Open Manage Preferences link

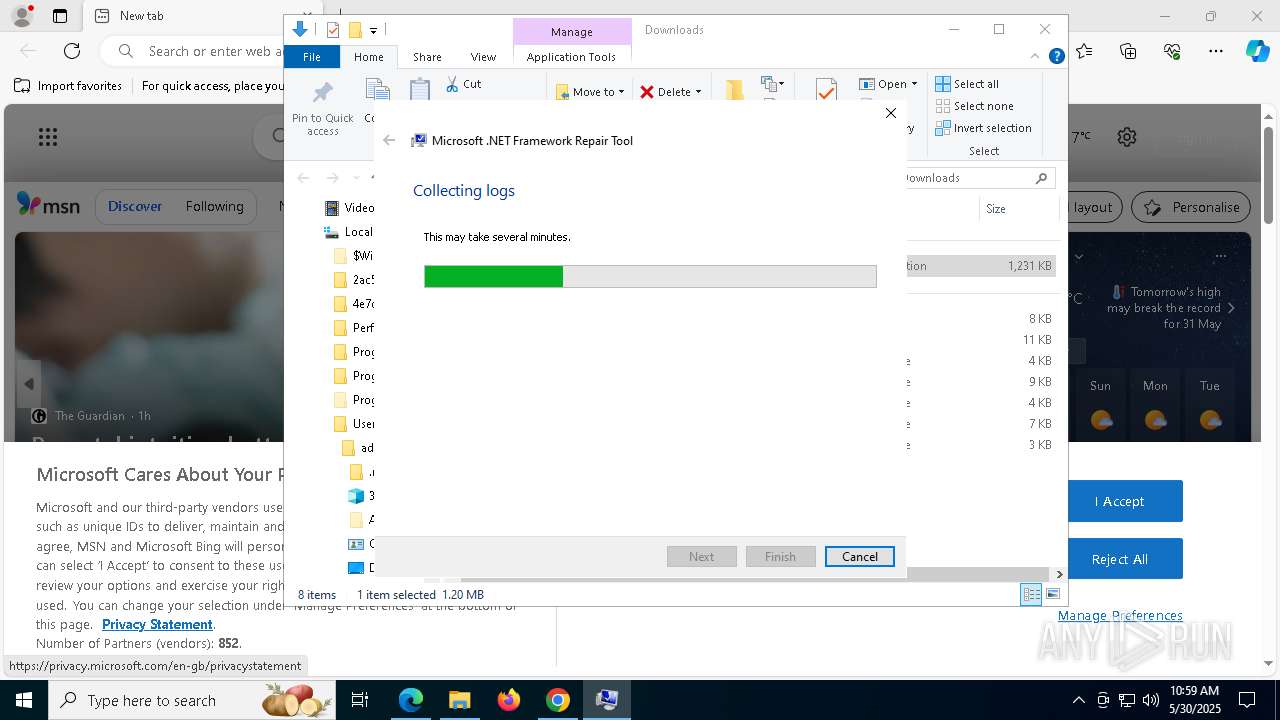tap(1120, 616)
